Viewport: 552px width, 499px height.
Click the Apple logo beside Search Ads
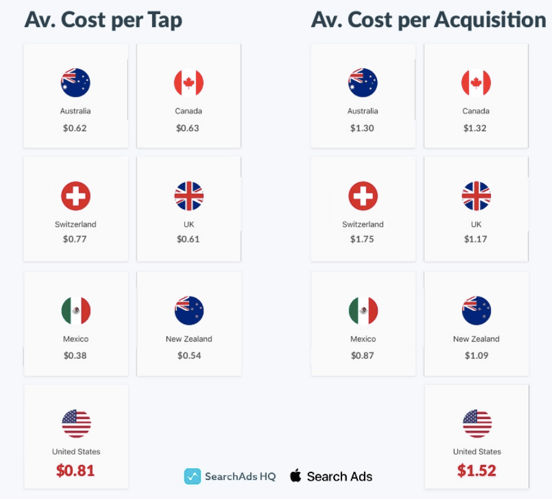point(295,475)
